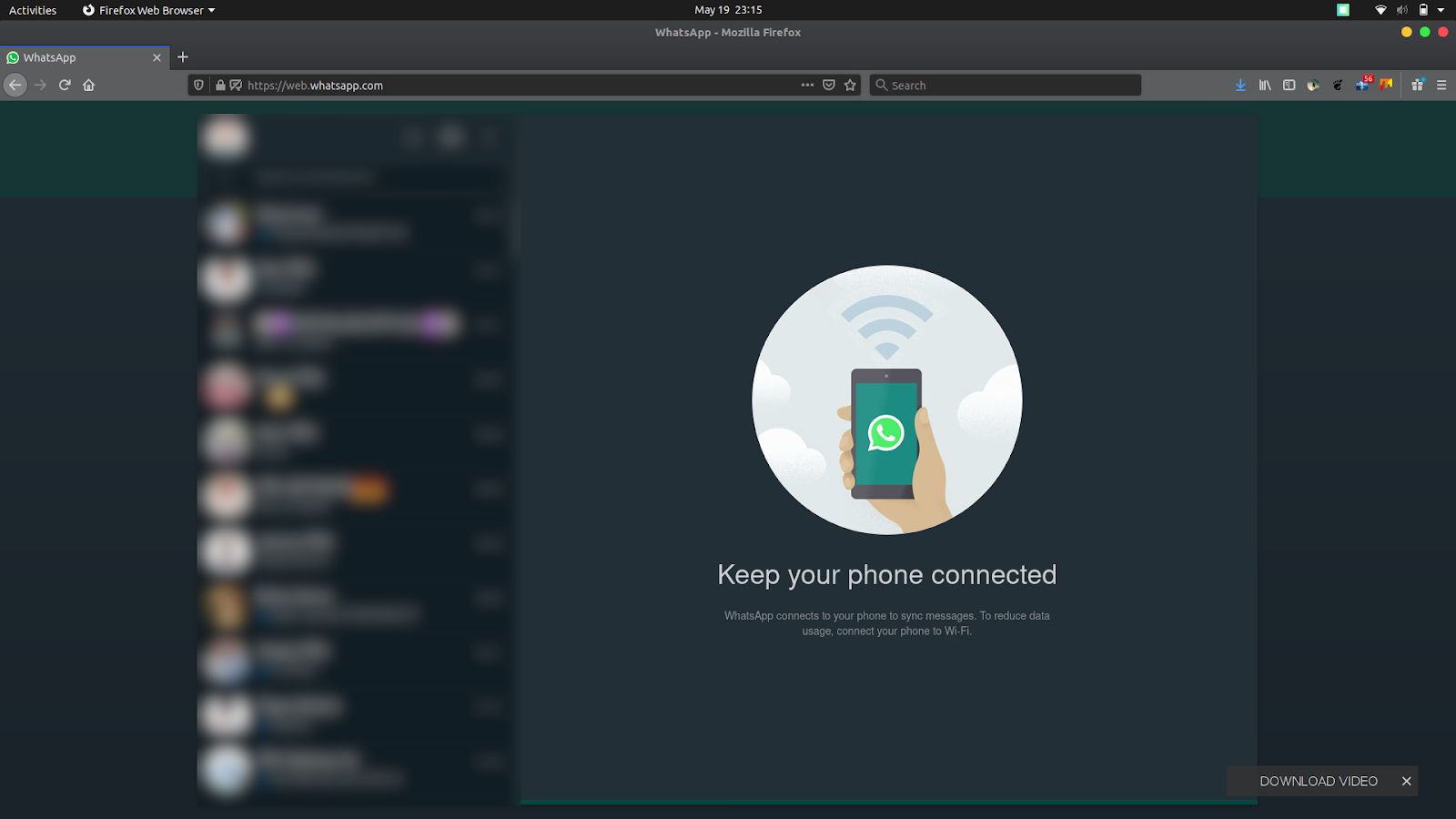The height and width of the screenshot is (819, 1456).
Task: Save page to Pocket
Action: click(829, 85)
